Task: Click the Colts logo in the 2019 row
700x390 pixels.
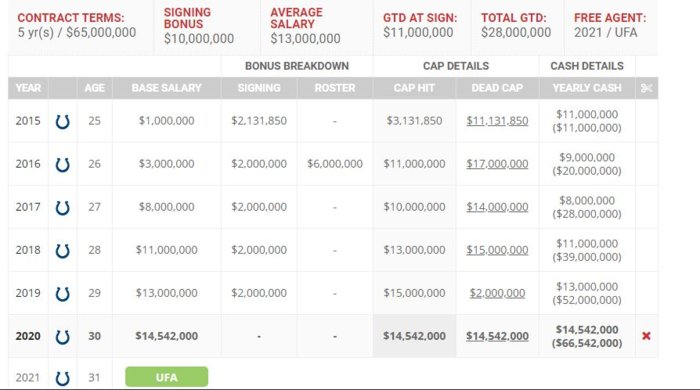Action: tap(62, 294)
